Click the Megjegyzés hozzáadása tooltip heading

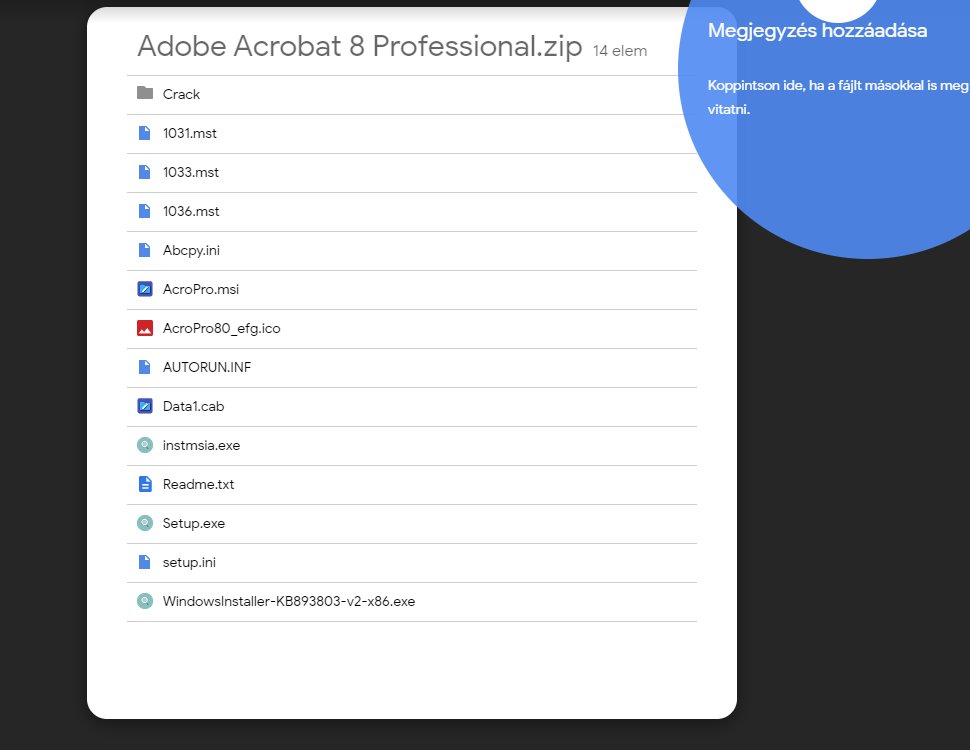pyautogui.click(x=817, y=30)
